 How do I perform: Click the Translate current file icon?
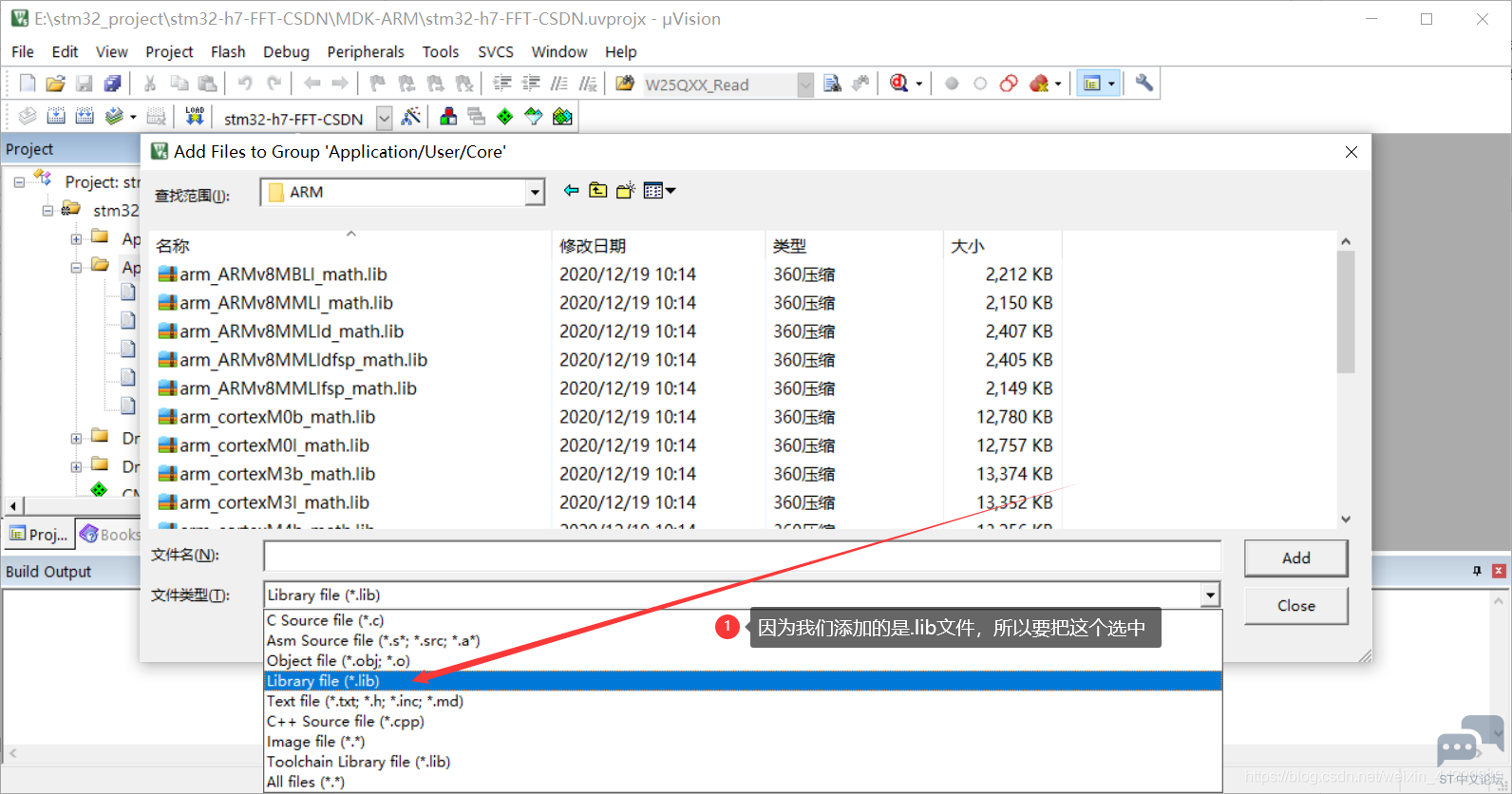[x=28, y=117]
